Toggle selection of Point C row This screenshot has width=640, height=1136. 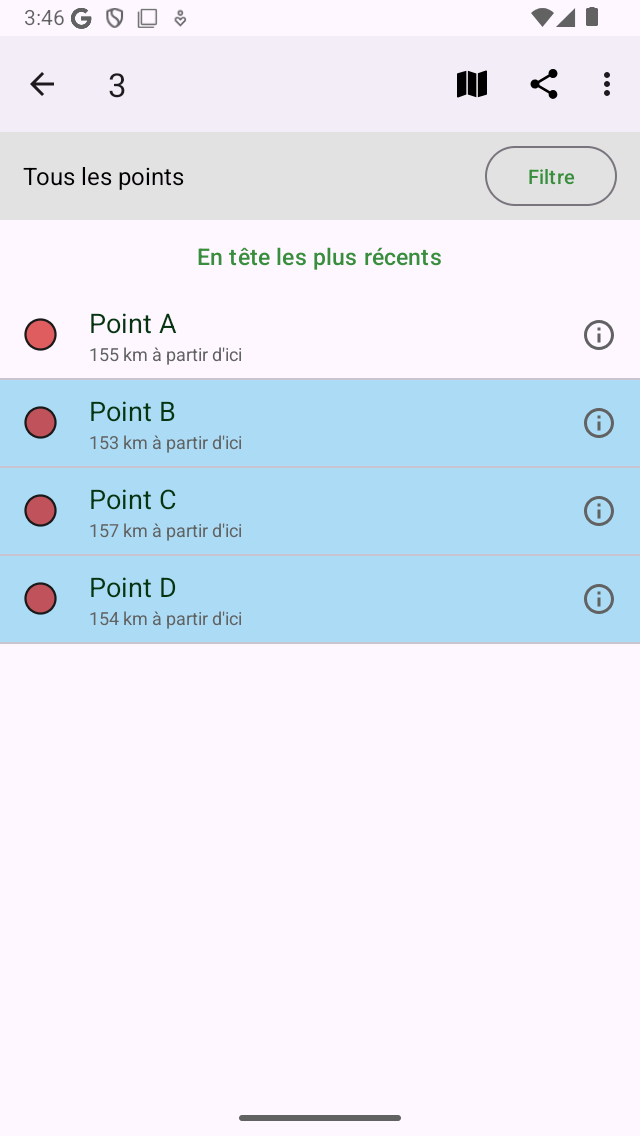coord(300,512)
